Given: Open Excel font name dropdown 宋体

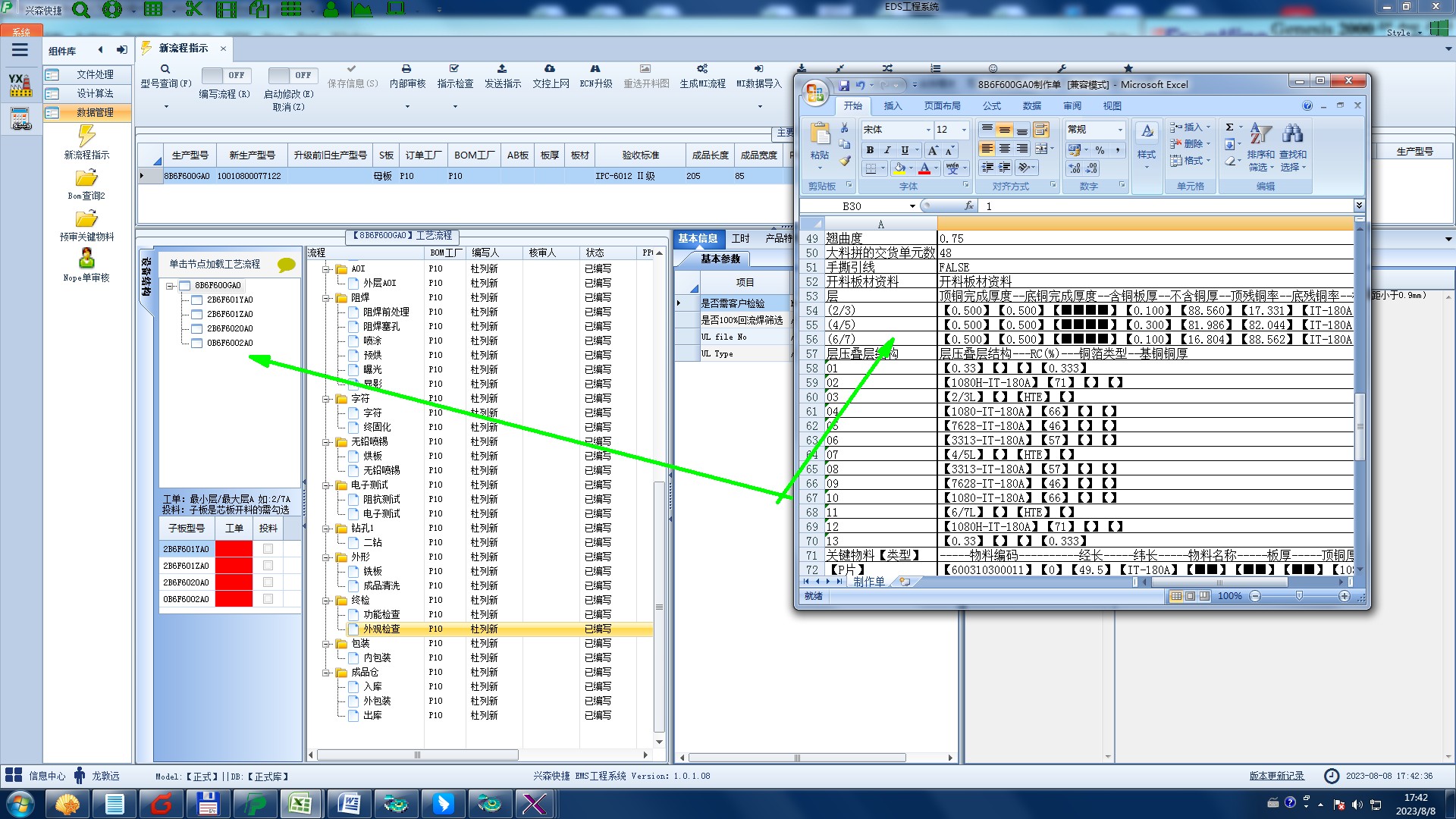Looking at the screenshot, I should [x=927, y=130].
